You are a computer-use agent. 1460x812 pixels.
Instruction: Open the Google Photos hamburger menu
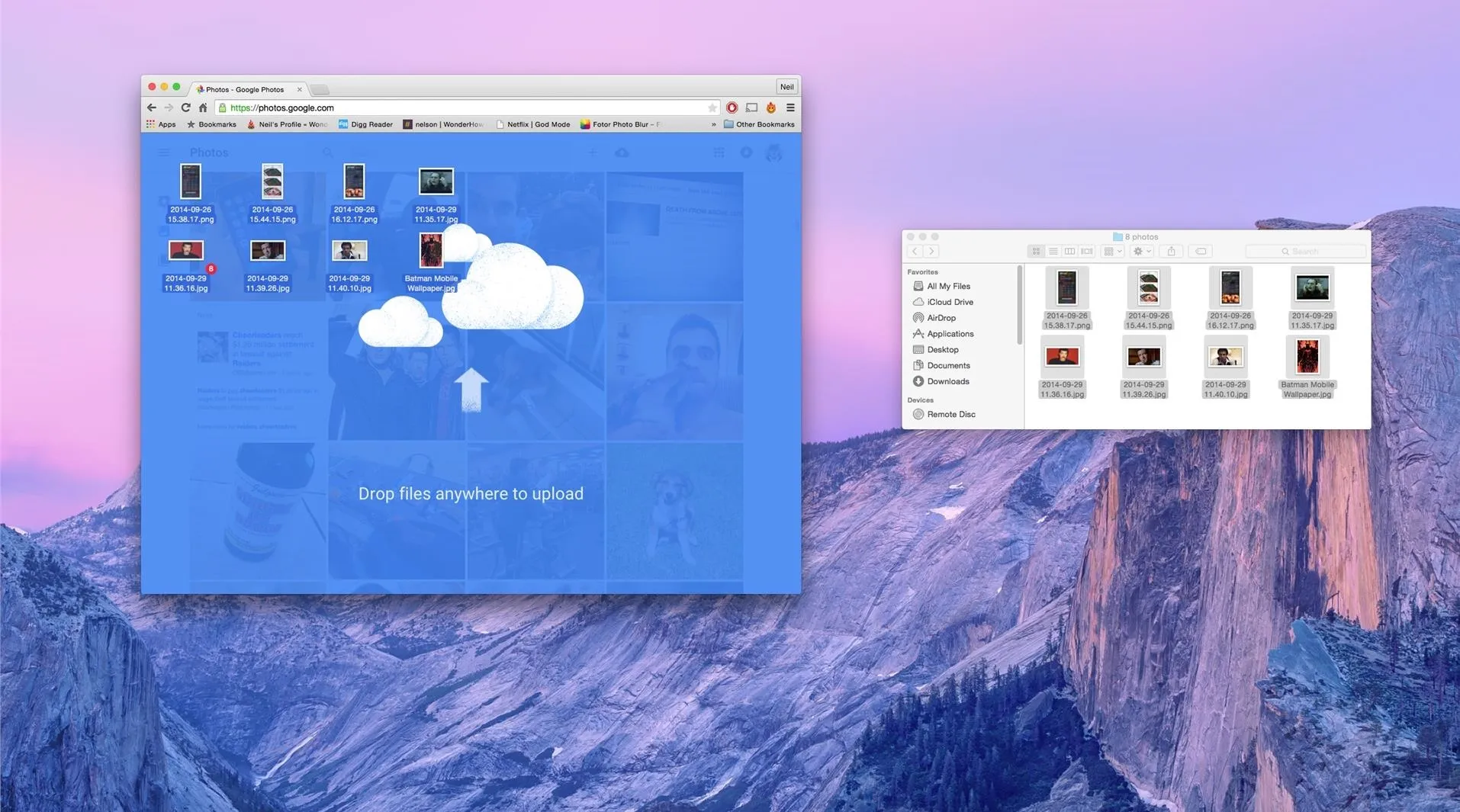tap(163, 152)
